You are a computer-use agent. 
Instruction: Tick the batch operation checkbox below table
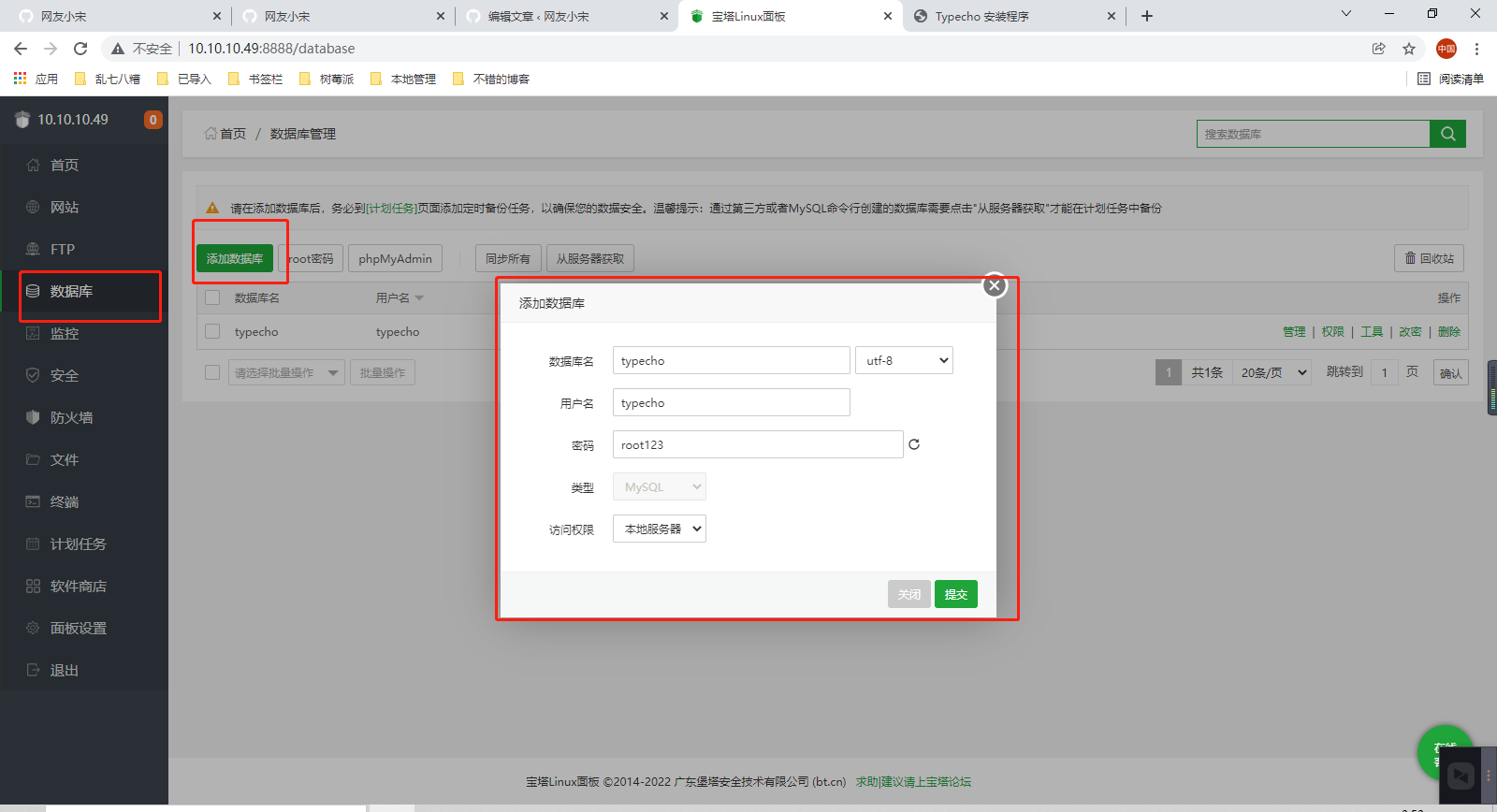pyautogui.click(x=212, y=372)
